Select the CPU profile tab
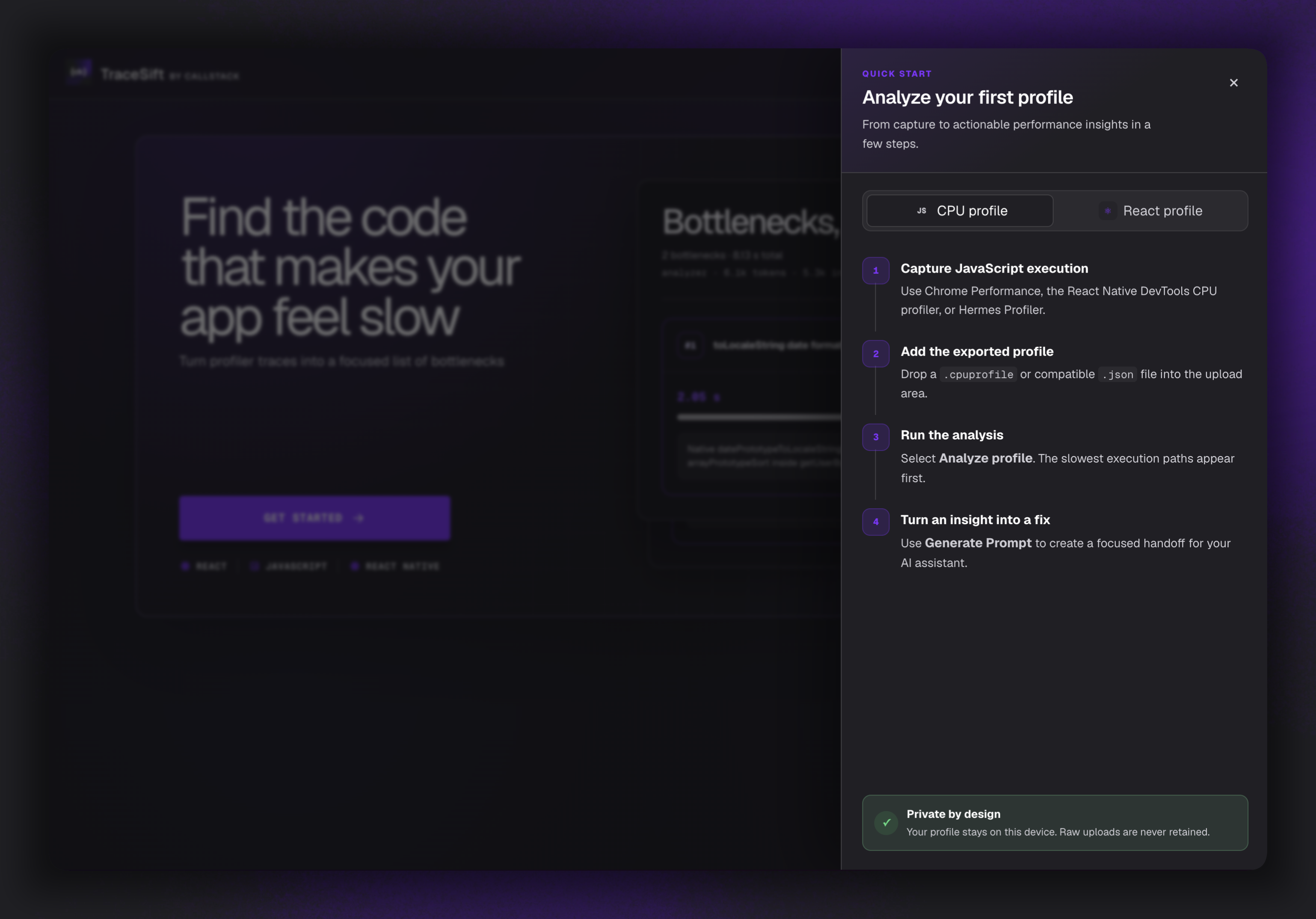The height and width of the screenshot is (919, 1316). [x=960, y=211]
